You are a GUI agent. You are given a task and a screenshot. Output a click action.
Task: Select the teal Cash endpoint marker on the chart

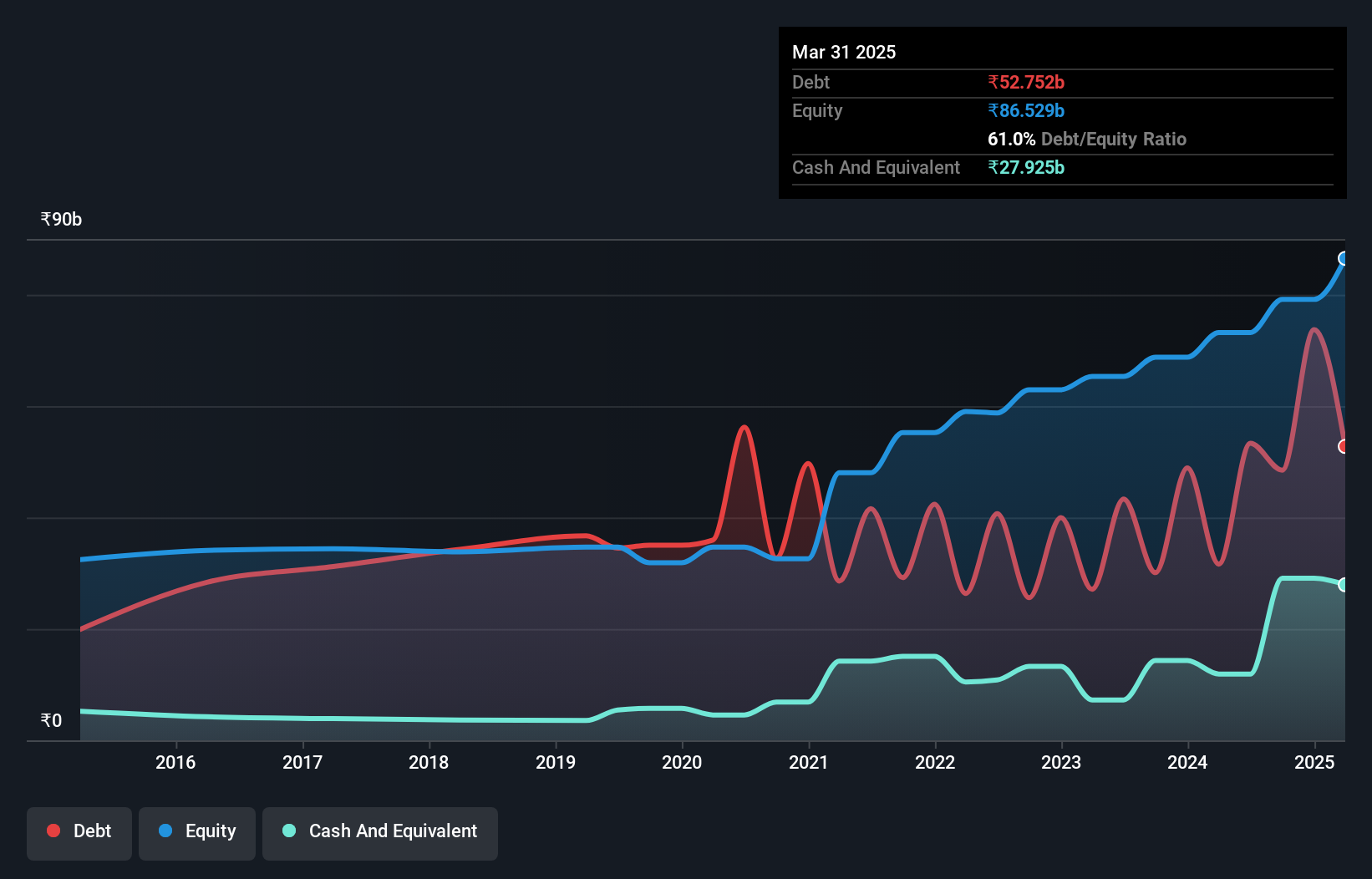coord(1344,583)
